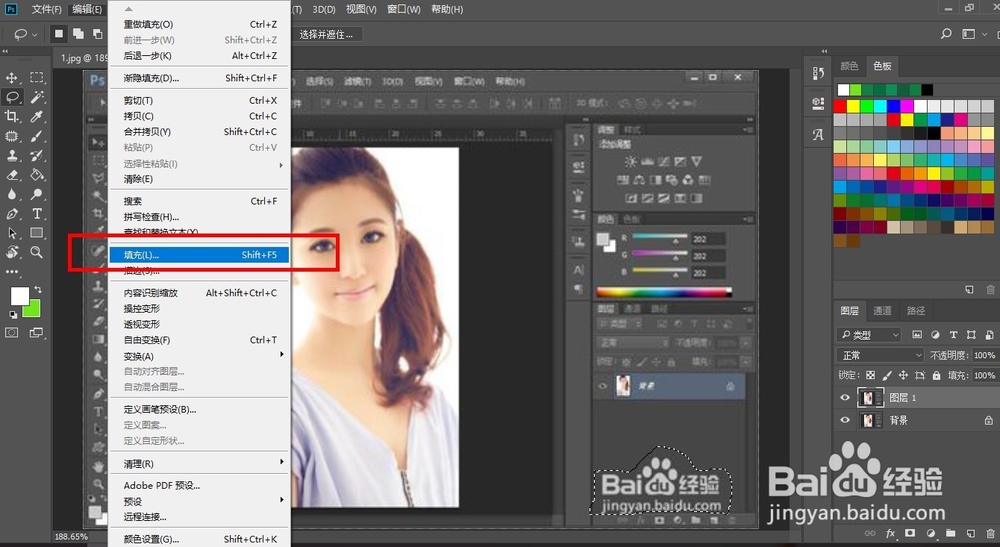This screenshot has width=1000, height=547.
Task: Select the Rectangle shape tool
Action: coord(37,233)
